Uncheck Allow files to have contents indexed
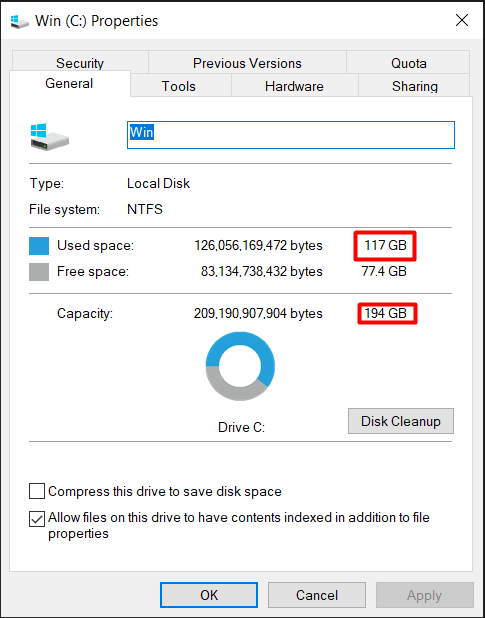Screen dimensions: 485x618 point(37,519)
